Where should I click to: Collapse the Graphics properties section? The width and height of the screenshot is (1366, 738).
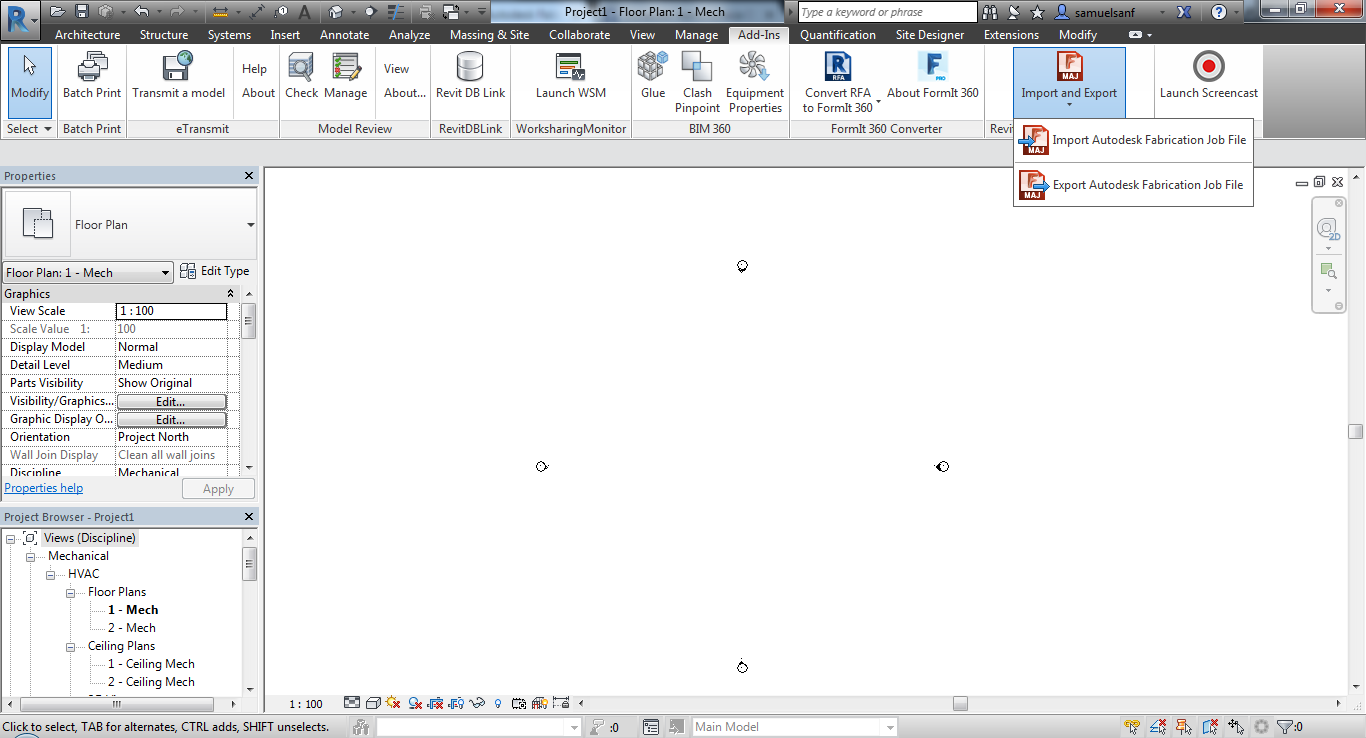[231, 294]
